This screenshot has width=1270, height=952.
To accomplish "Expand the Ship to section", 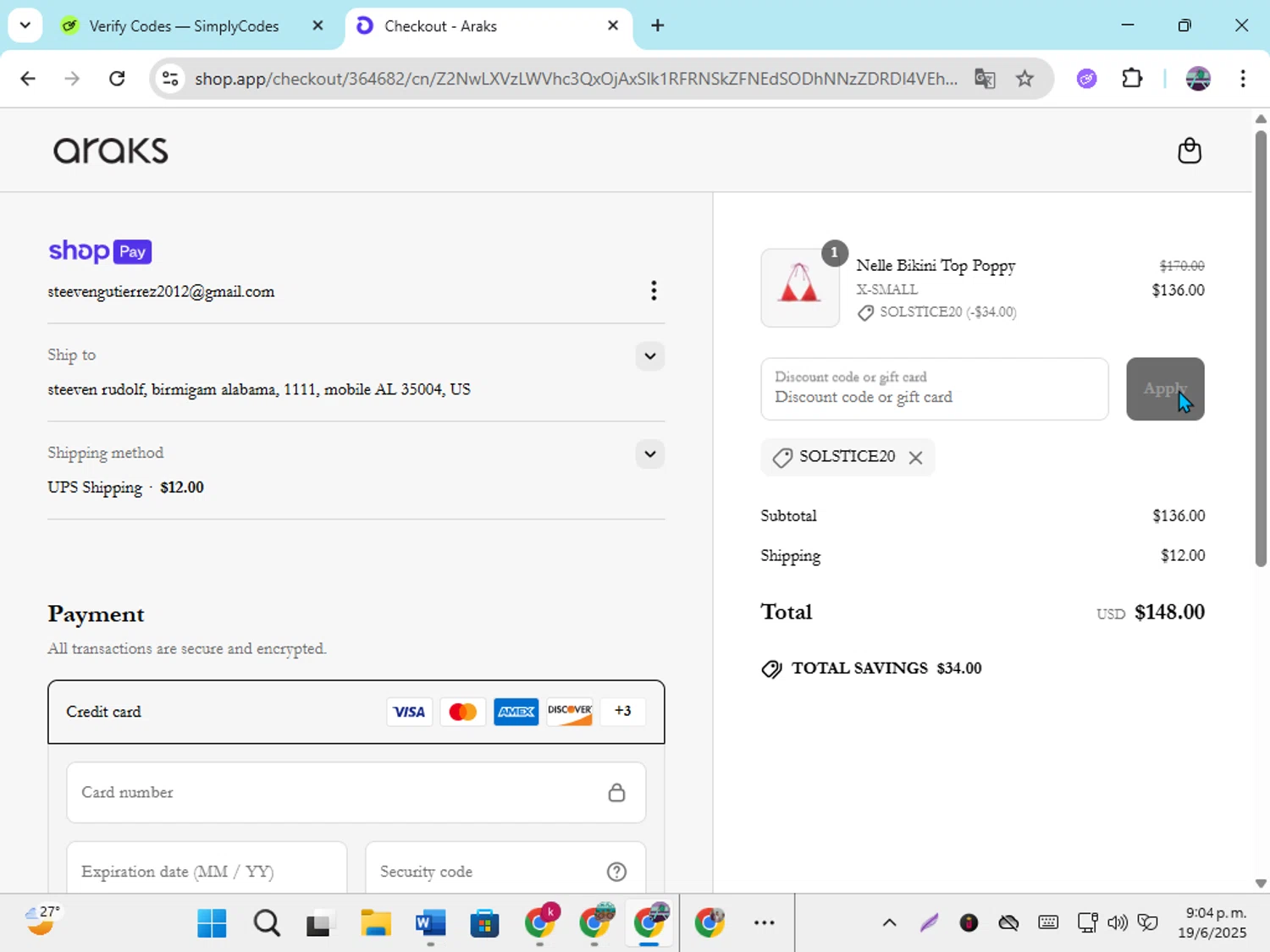I will [x=649, y=356].
